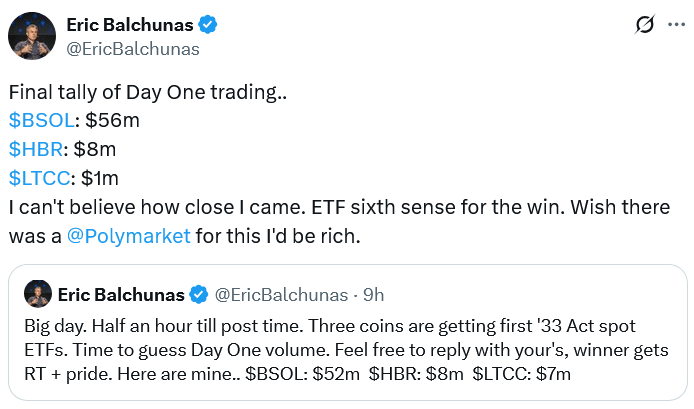
Task: Click the verified badge in quoted tweet
Action: (x=199, y=294)
